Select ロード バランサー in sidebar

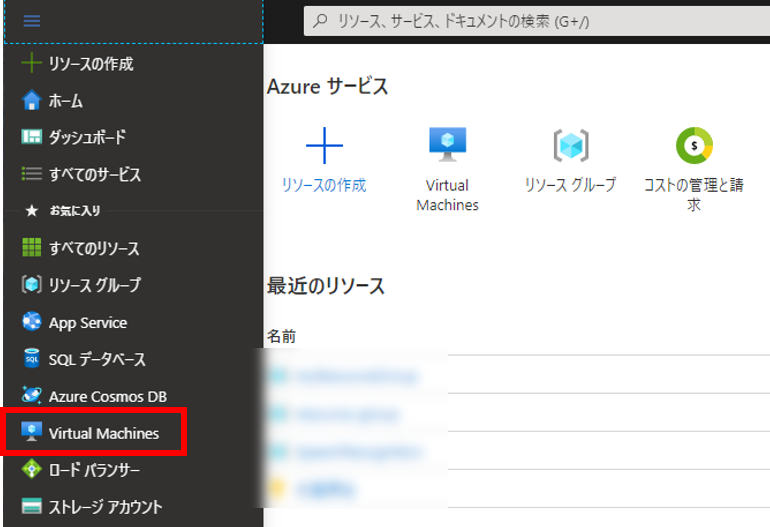point(95,470)
